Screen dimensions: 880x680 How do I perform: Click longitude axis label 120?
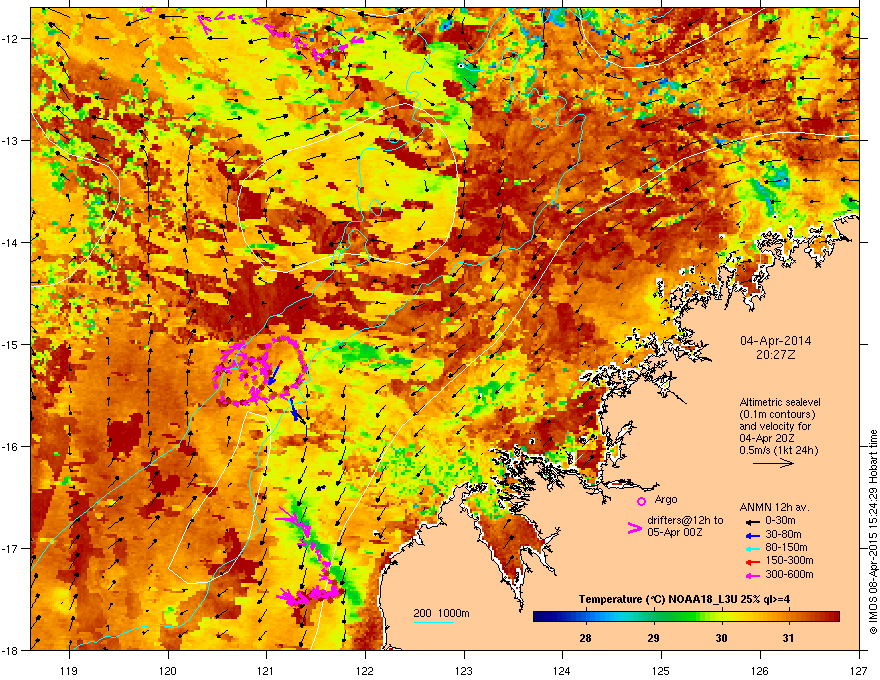(x=168, y=670)
